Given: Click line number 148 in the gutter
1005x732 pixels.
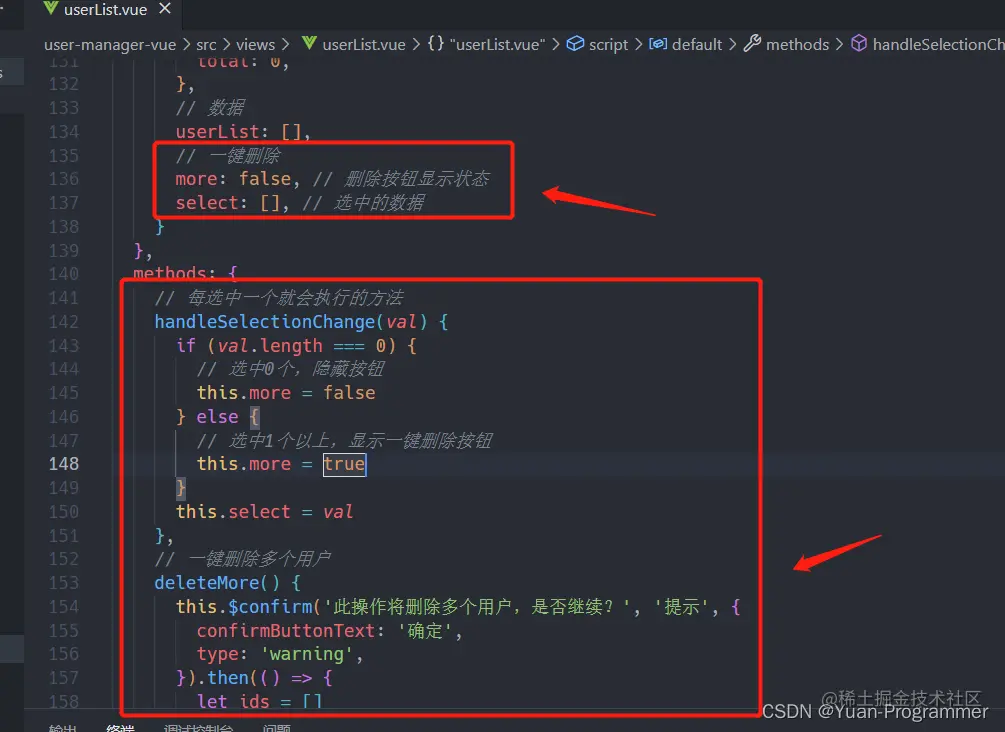Looking at the screenshot, I should click(63, 463).
